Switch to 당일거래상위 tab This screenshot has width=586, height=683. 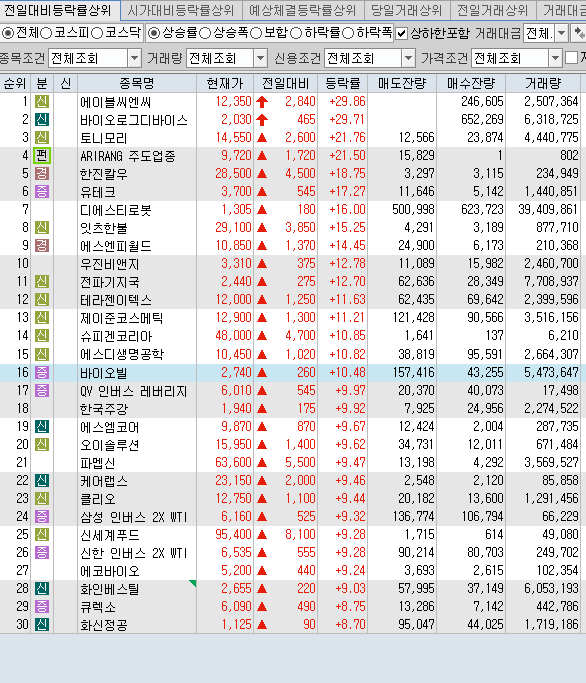click(406, 10)
